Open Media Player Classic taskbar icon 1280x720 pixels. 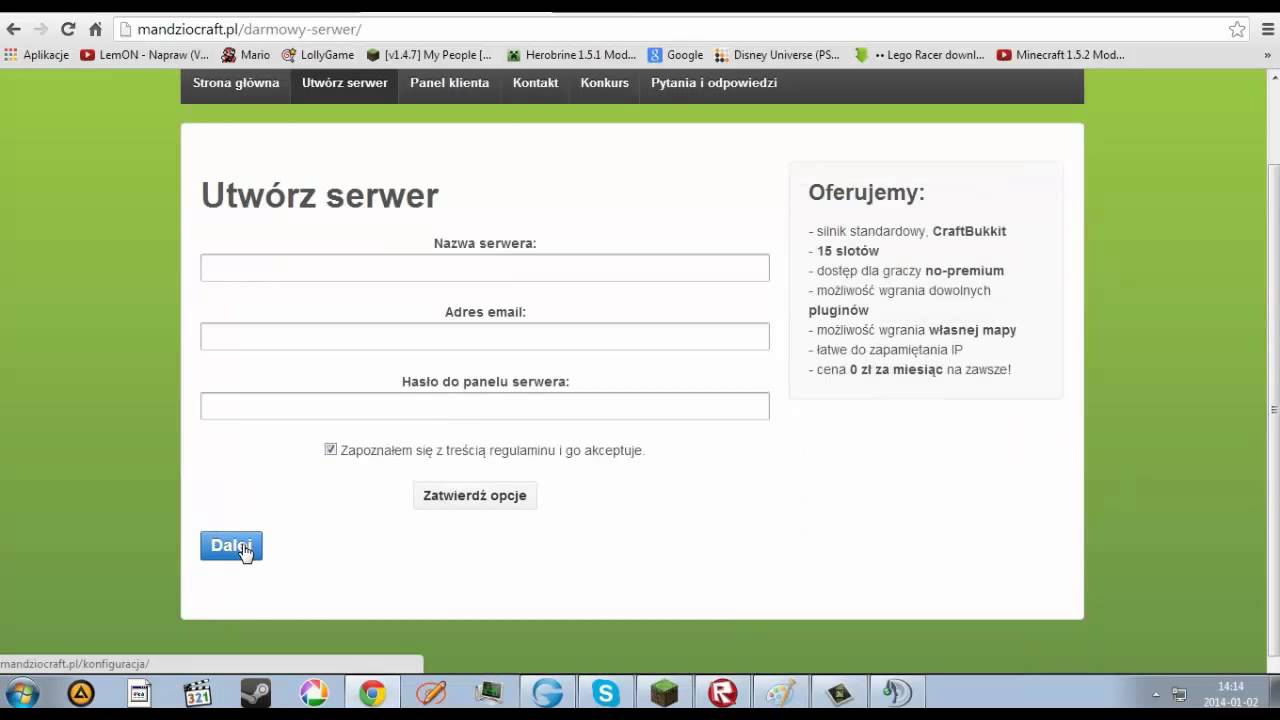(198, 693)
